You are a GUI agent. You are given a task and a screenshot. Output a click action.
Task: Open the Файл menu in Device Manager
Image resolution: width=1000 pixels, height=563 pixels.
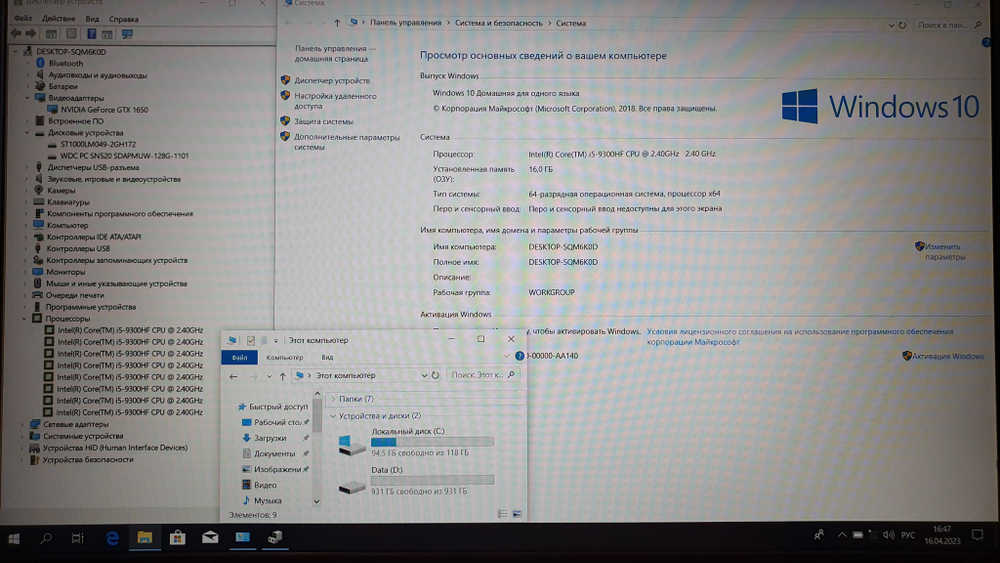(x=22, y=19)
